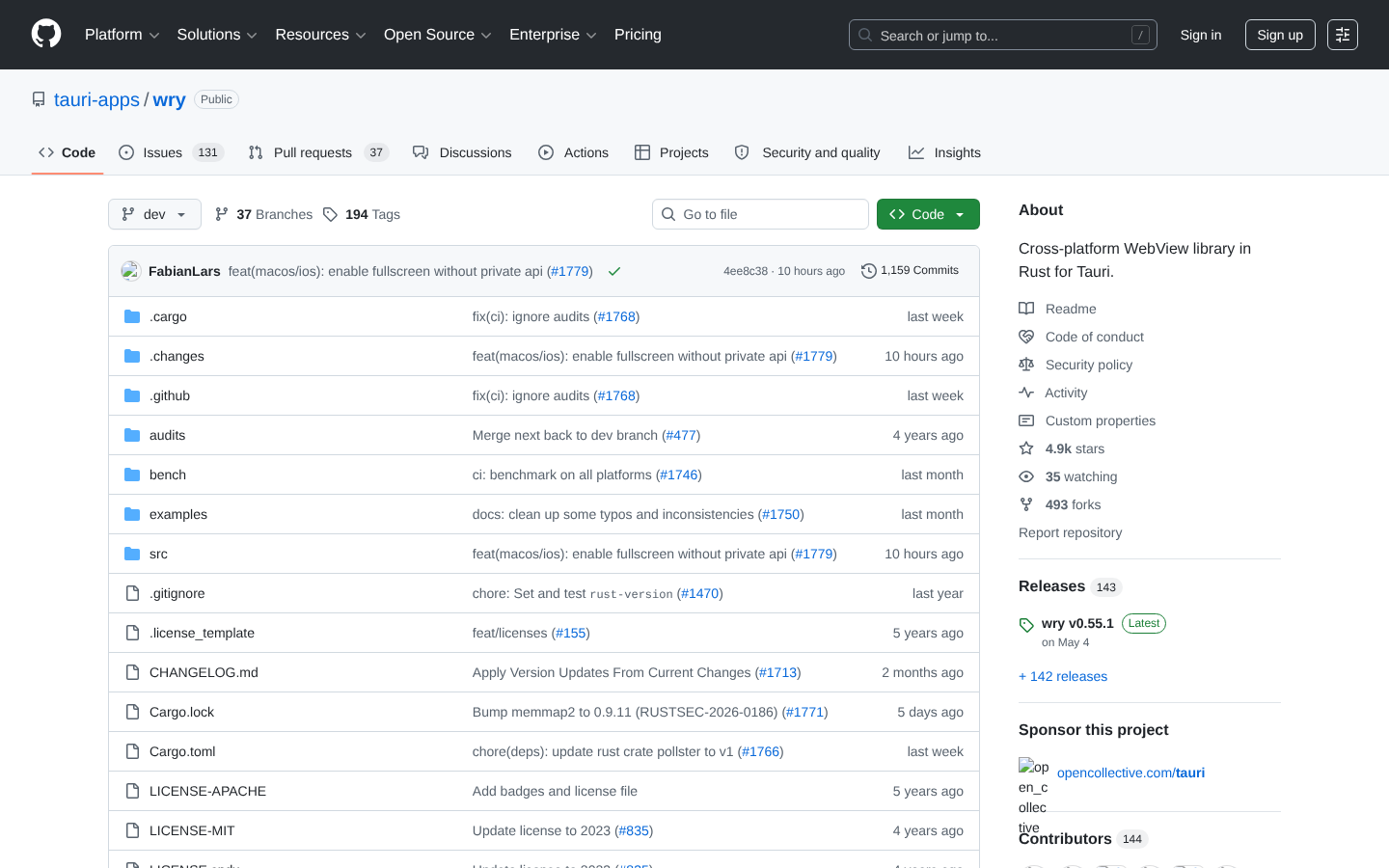Open the GitHub homepage logo
Viewport: 1389px width, 868px height.
46,35
